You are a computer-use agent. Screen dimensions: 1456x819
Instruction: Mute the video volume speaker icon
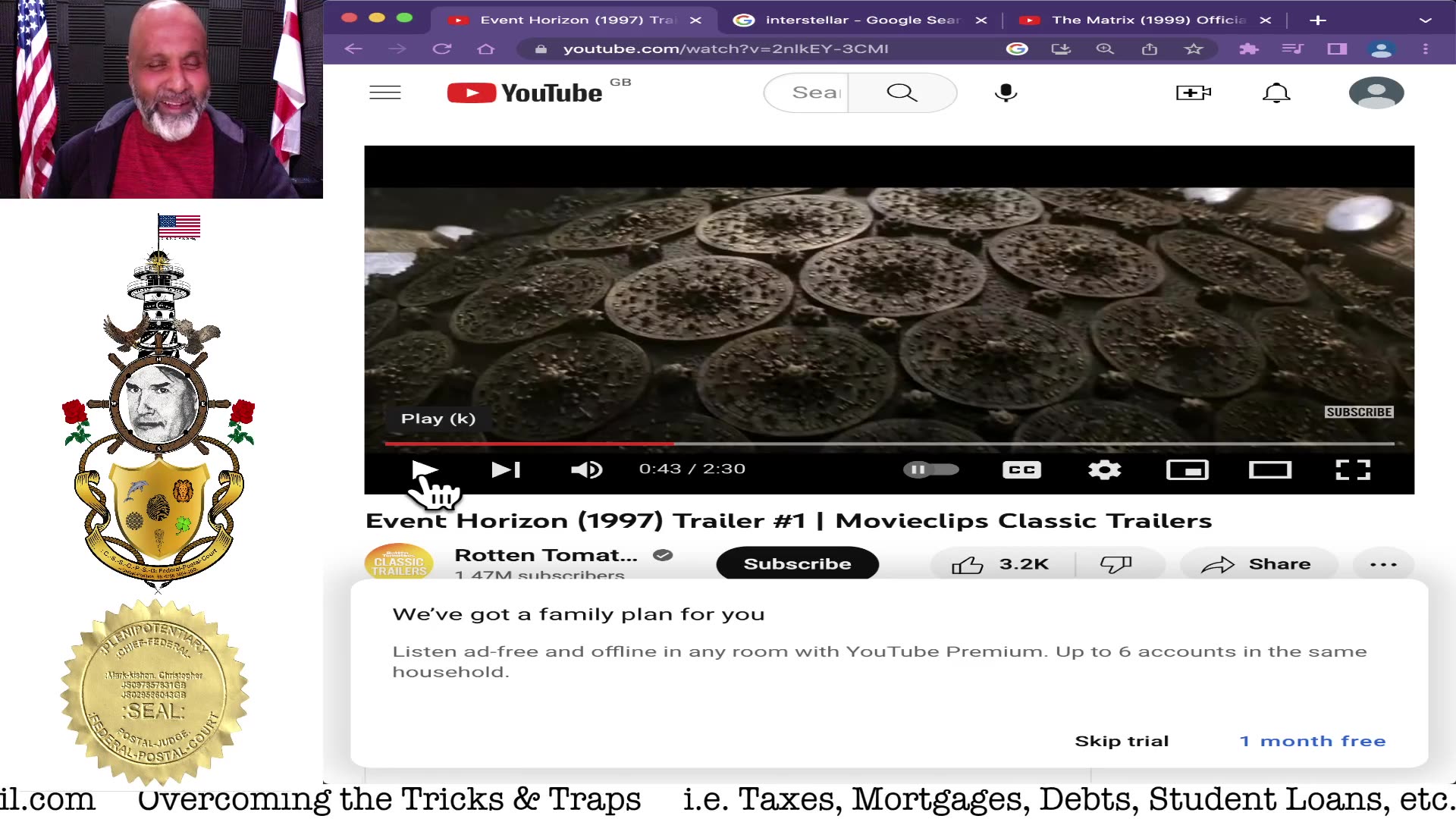point(586,469)
